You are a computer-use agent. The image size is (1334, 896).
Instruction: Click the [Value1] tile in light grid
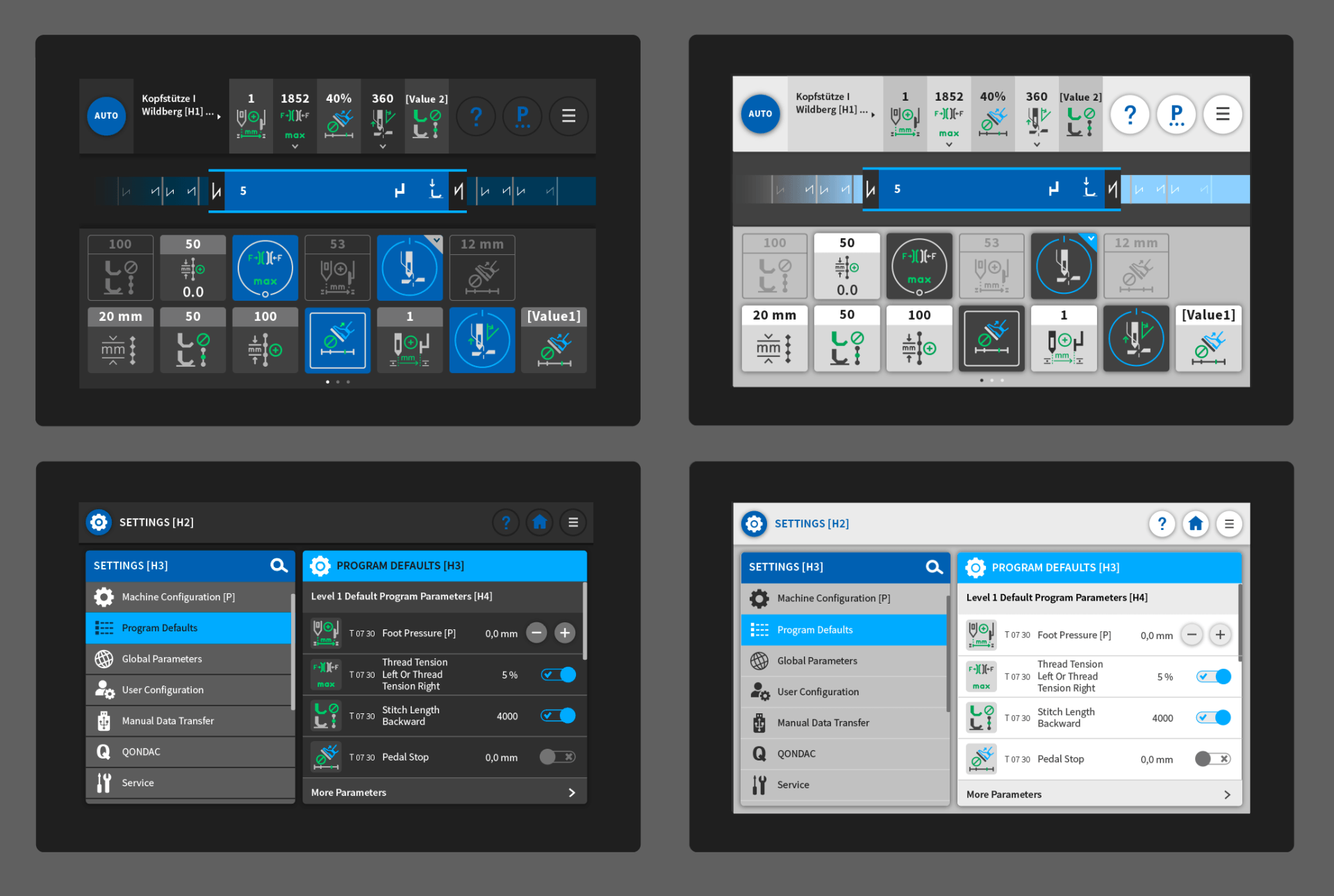pyautogui.click(x=1208, y=338)
